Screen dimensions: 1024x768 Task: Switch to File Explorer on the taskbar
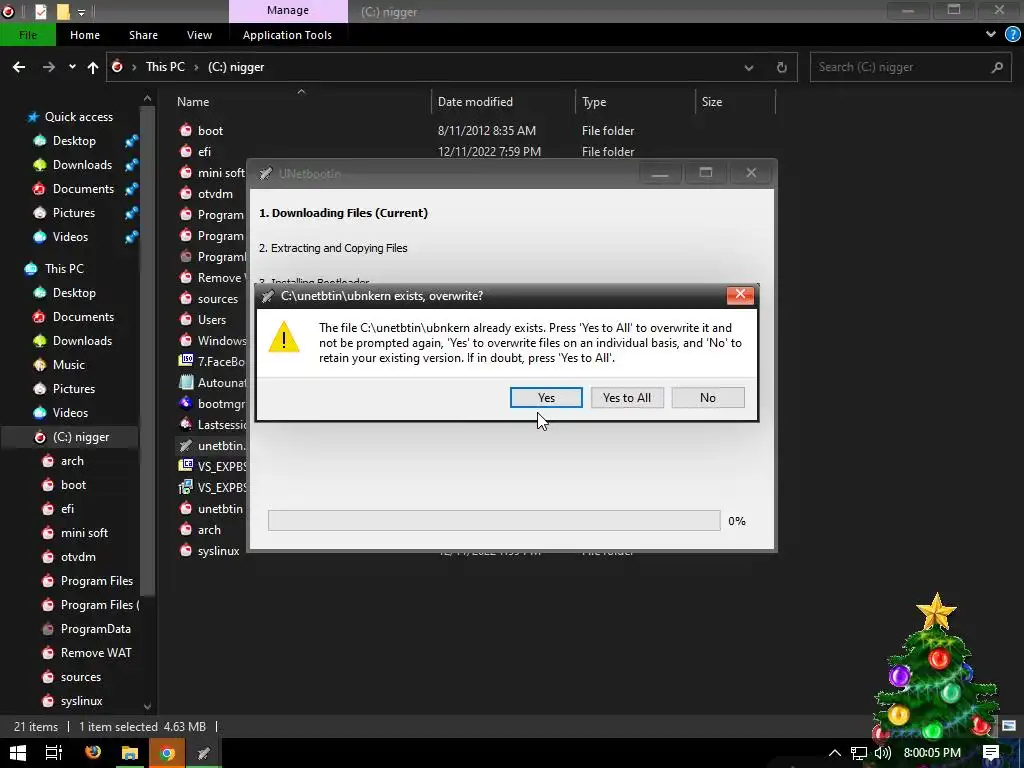coord(130,753)
